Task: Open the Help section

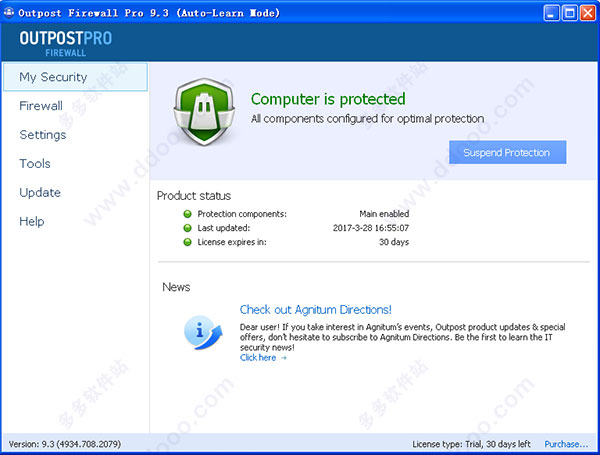Action: pos(32,221)
